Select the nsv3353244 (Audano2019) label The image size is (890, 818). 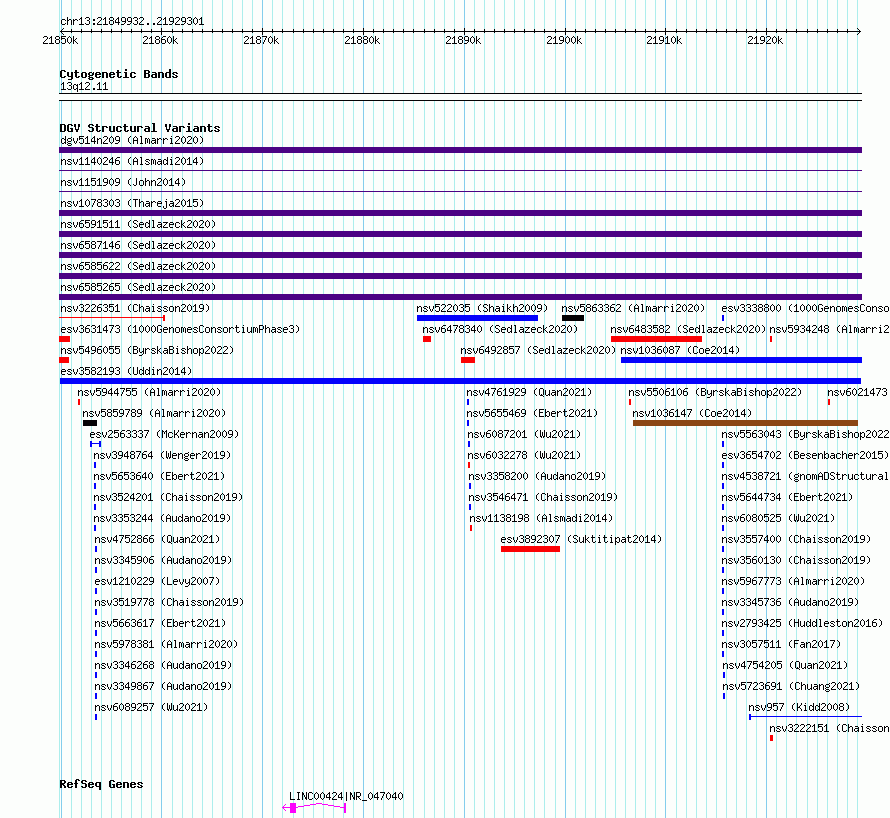pos(162,518)
